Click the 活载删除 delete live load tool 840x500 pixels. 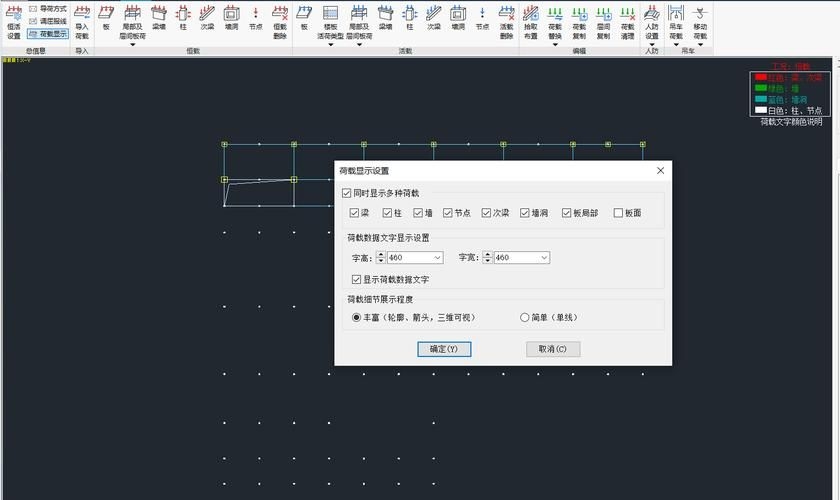click(506, 23)
